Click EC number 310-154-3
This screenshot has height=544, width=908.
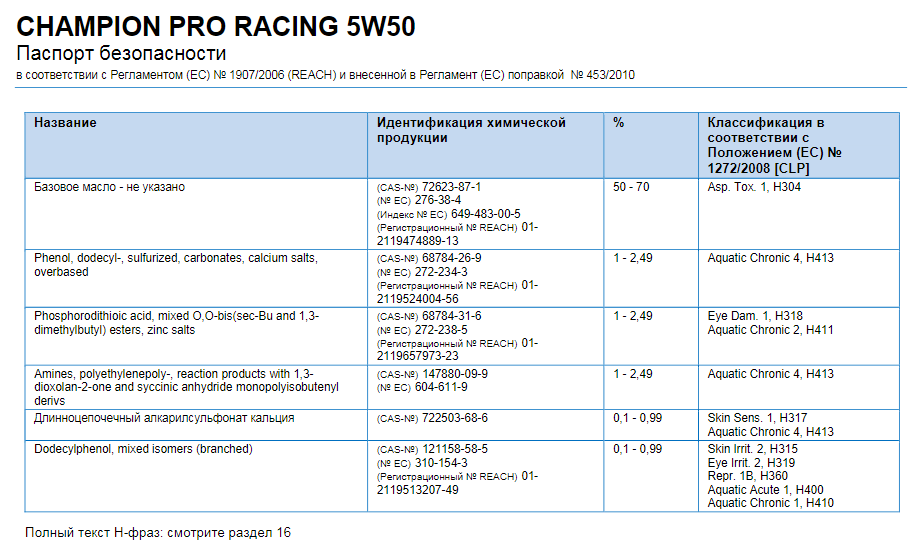point(441,463)
